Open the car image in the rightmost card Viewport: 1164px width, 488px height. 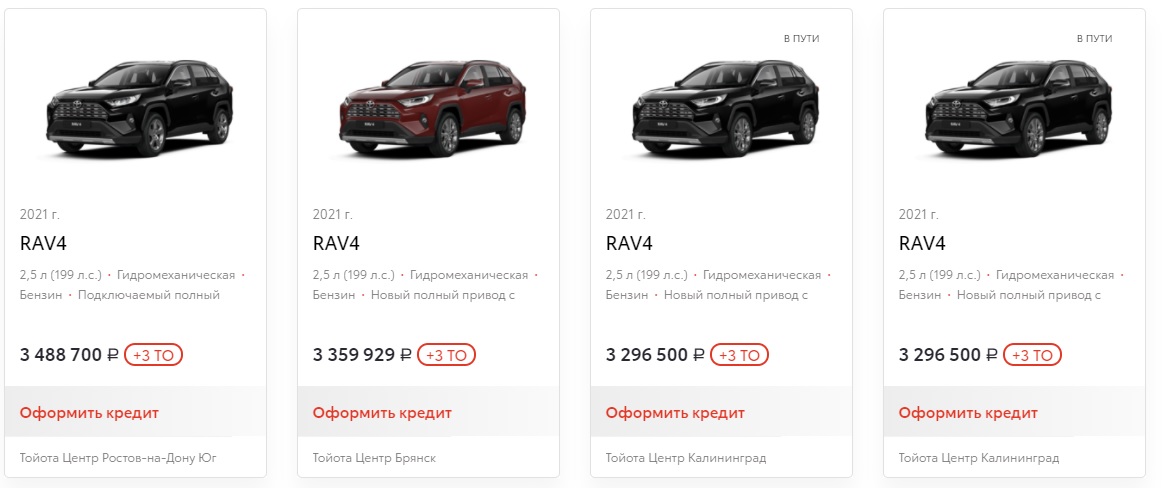1018,108
